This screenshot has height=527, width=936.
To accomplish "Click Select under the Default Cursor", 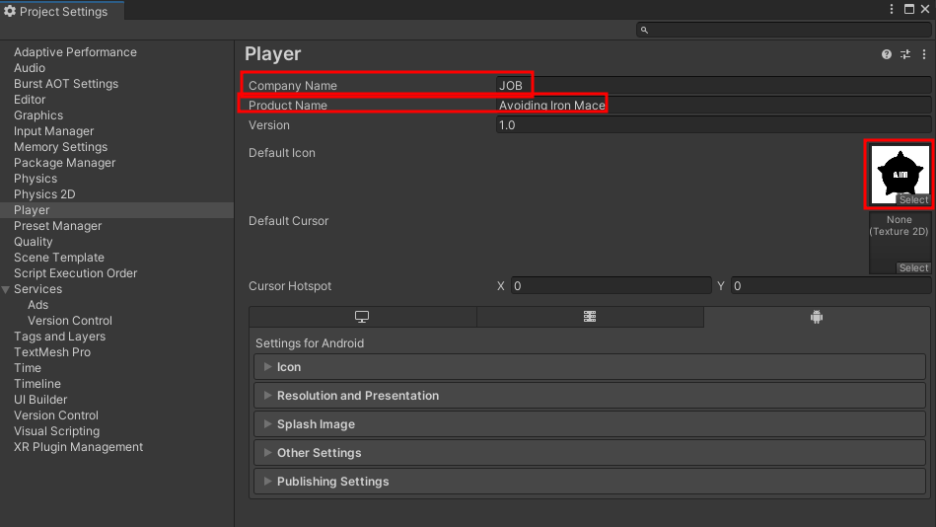I will coord(913,268).
